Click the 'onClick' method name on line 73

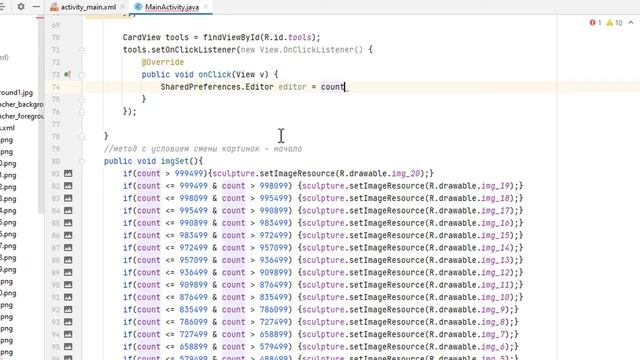[215, 75]
